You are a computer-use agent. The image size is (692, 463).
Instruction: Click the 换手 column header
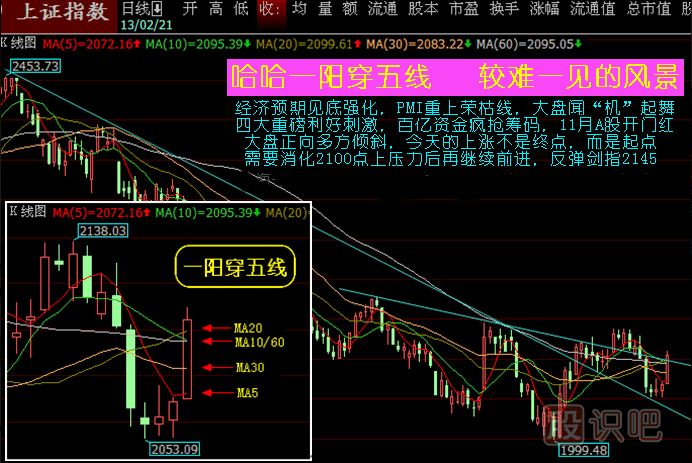pos(502,9)
